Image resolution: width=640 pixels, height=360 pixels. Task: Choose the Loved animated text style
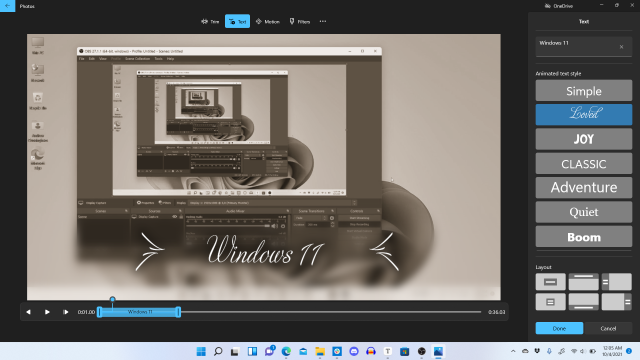584,114
